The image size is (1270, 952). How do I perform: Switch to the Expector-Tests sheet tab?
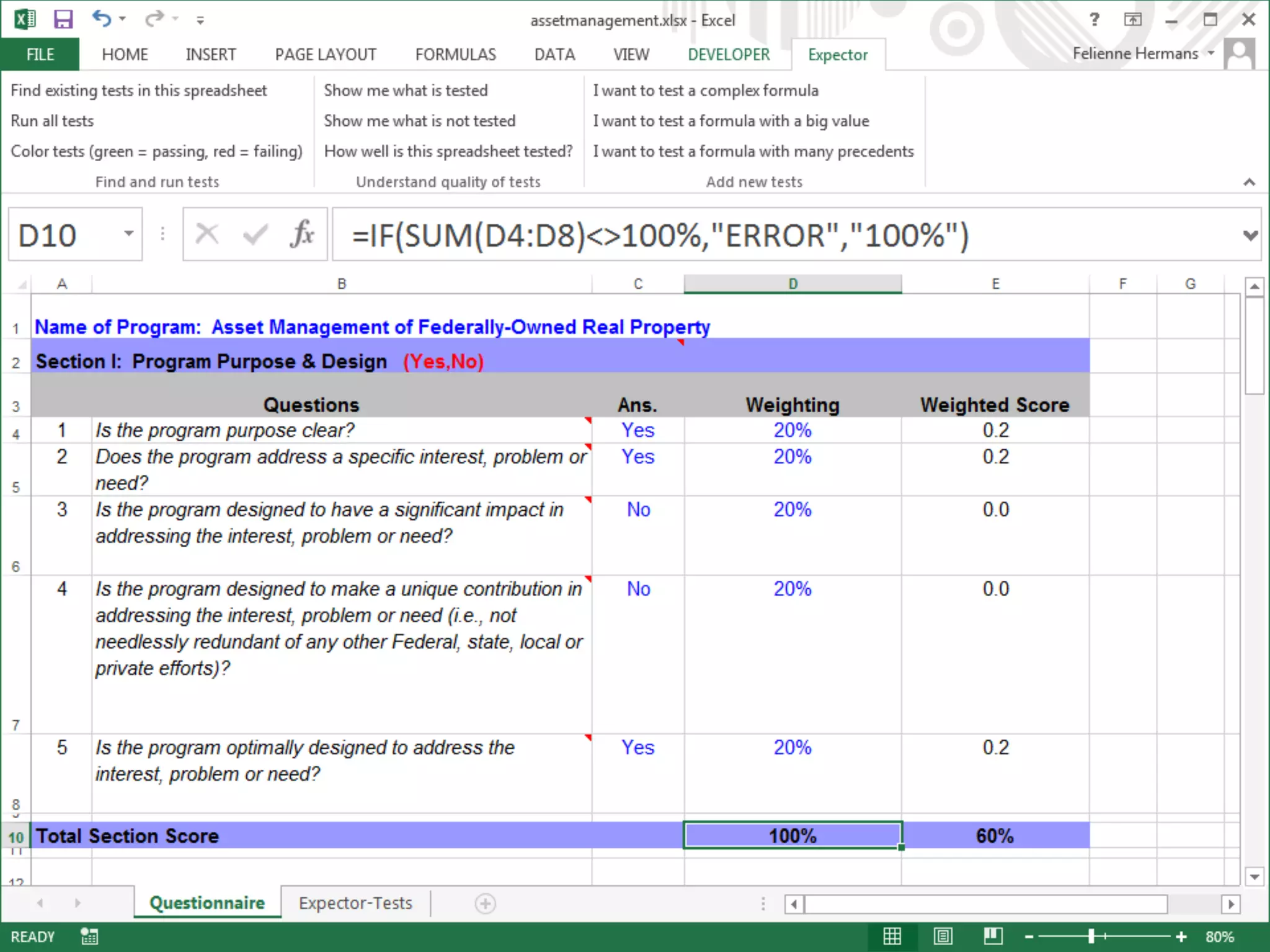[355, 903]
